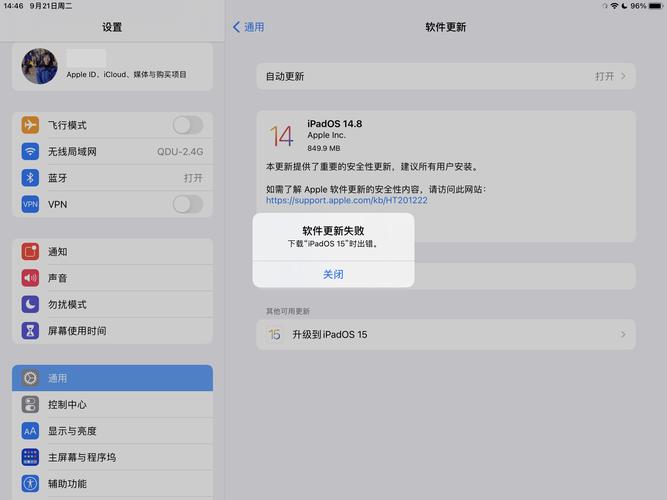Tap the 软件更新 page title

445,27
